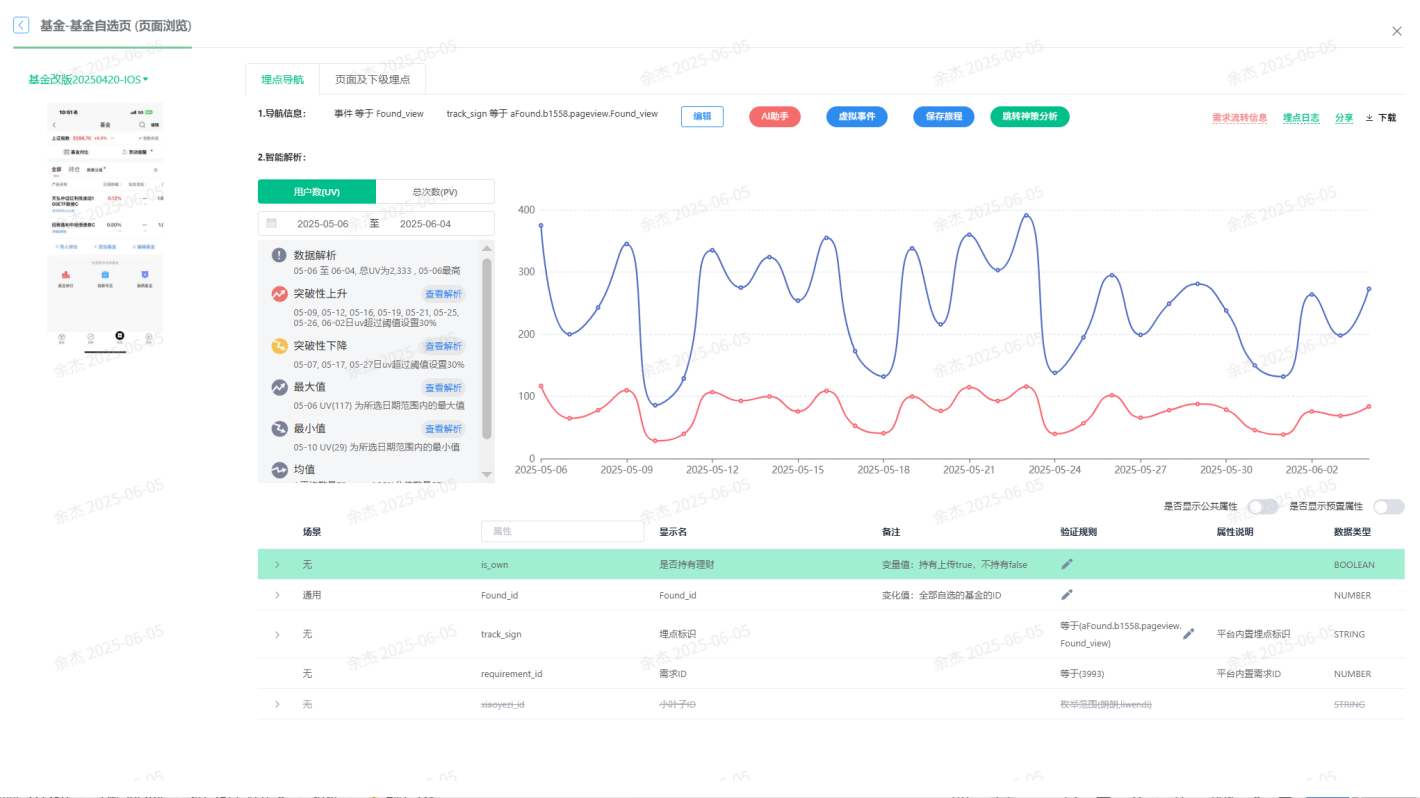Image resolution: width=1420 pixels, height=798 pixels.
Task: Click the 是否持有理财 display name cell
Action: click(687, 565)
